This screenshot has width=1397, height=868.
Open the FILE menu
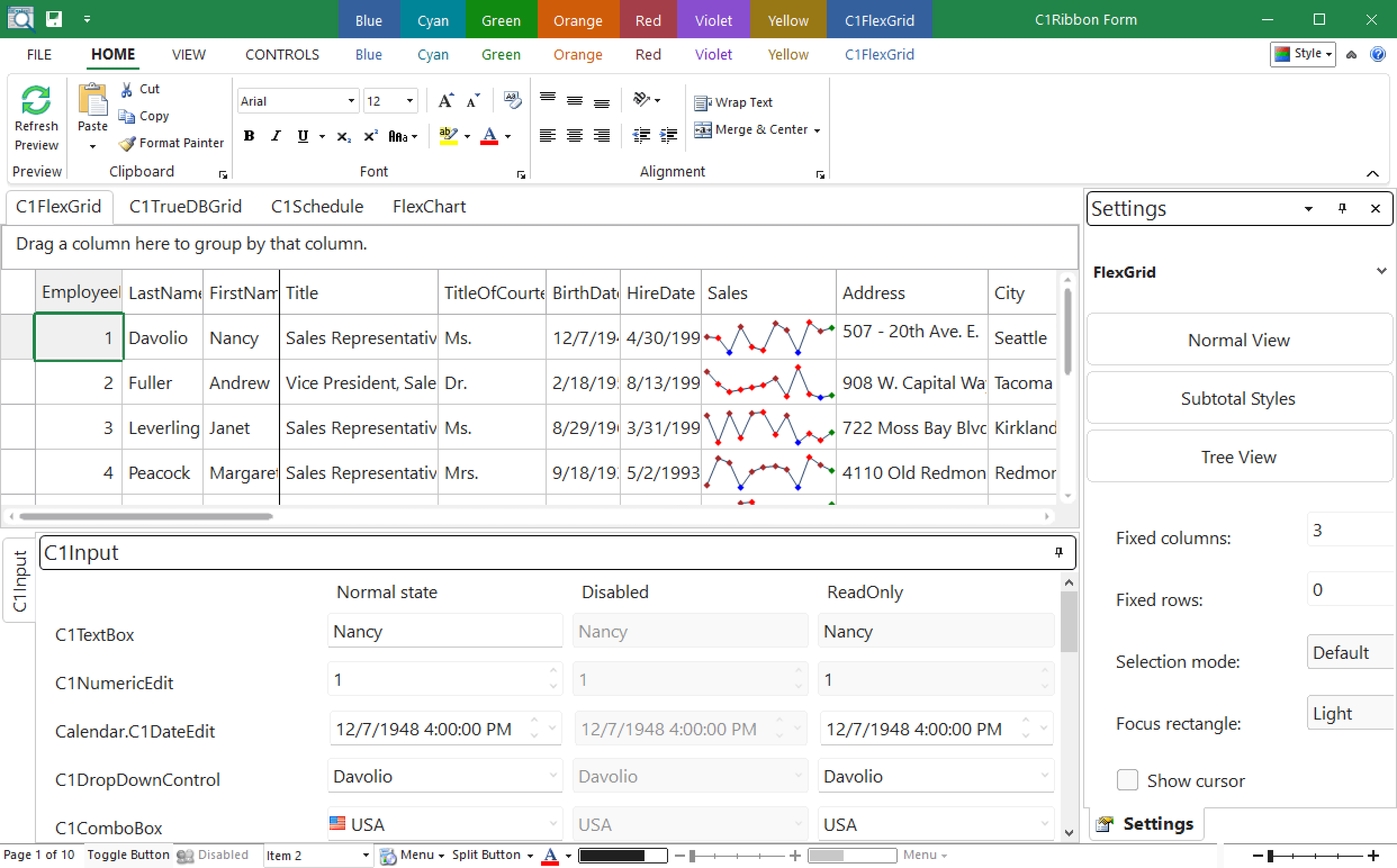39,55
